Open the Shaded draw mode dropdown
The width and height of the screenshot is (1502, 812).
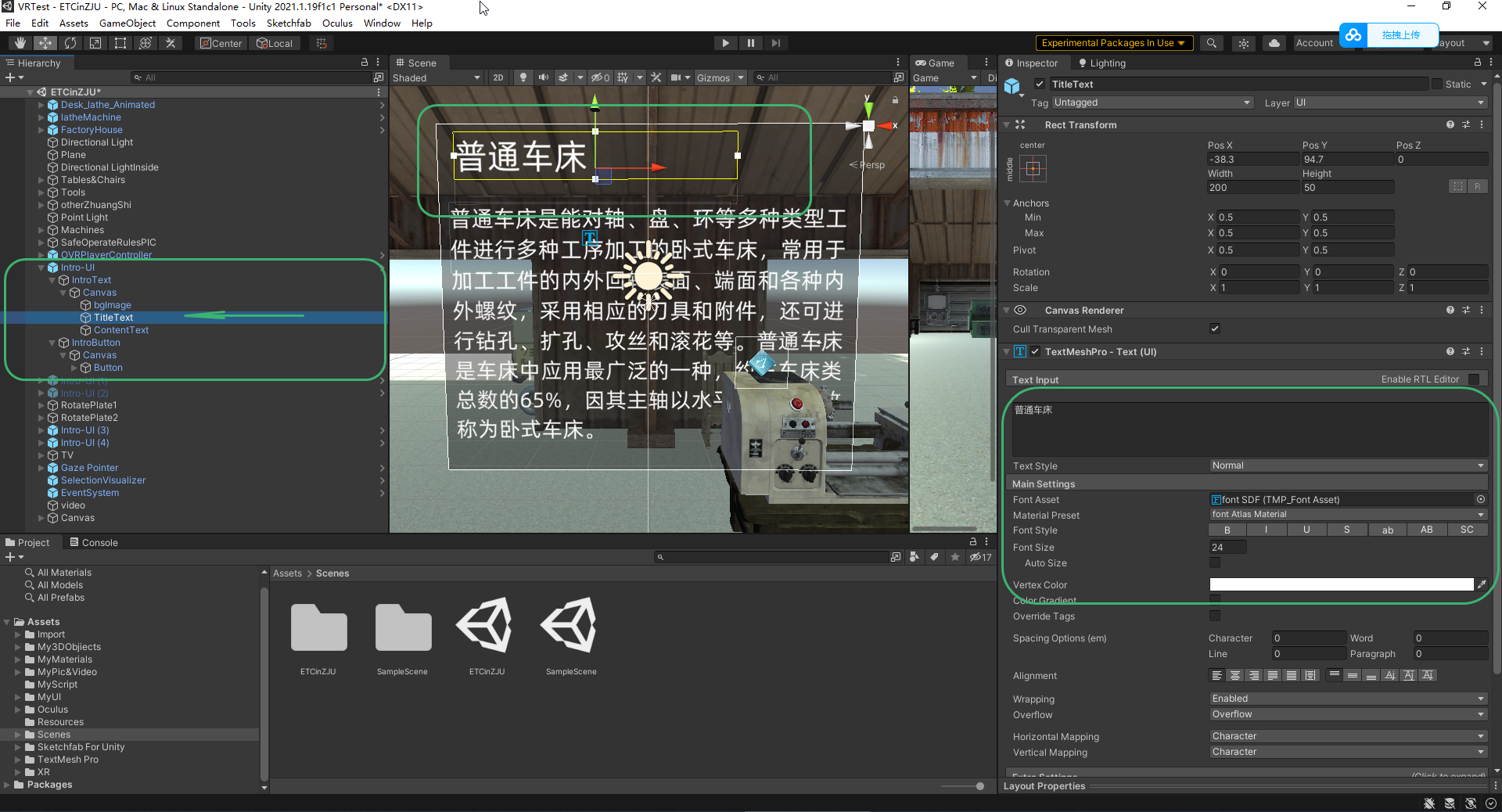pyautogui.click(x=437, y=77)
